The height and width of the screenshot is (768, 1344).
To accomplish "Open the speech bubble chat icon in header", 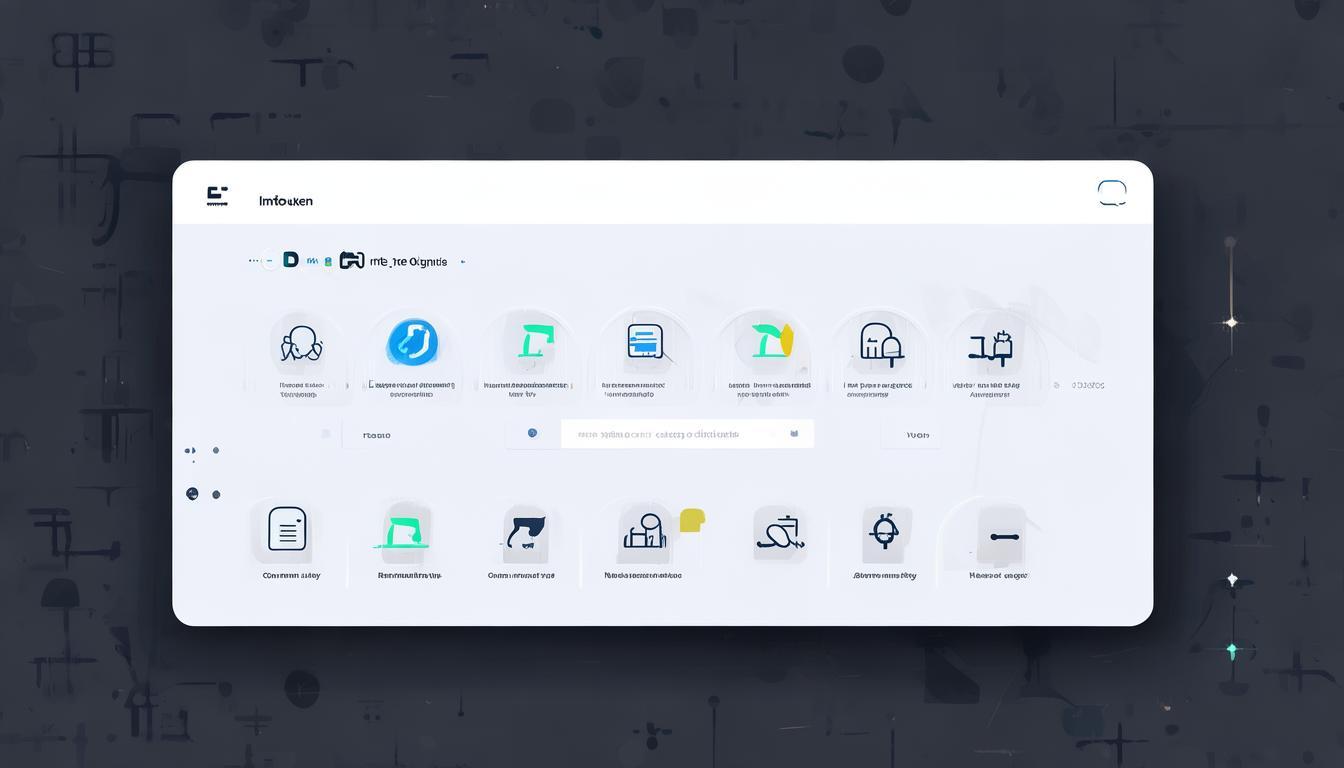I will pyautogui.click(x=1112, y=193).
